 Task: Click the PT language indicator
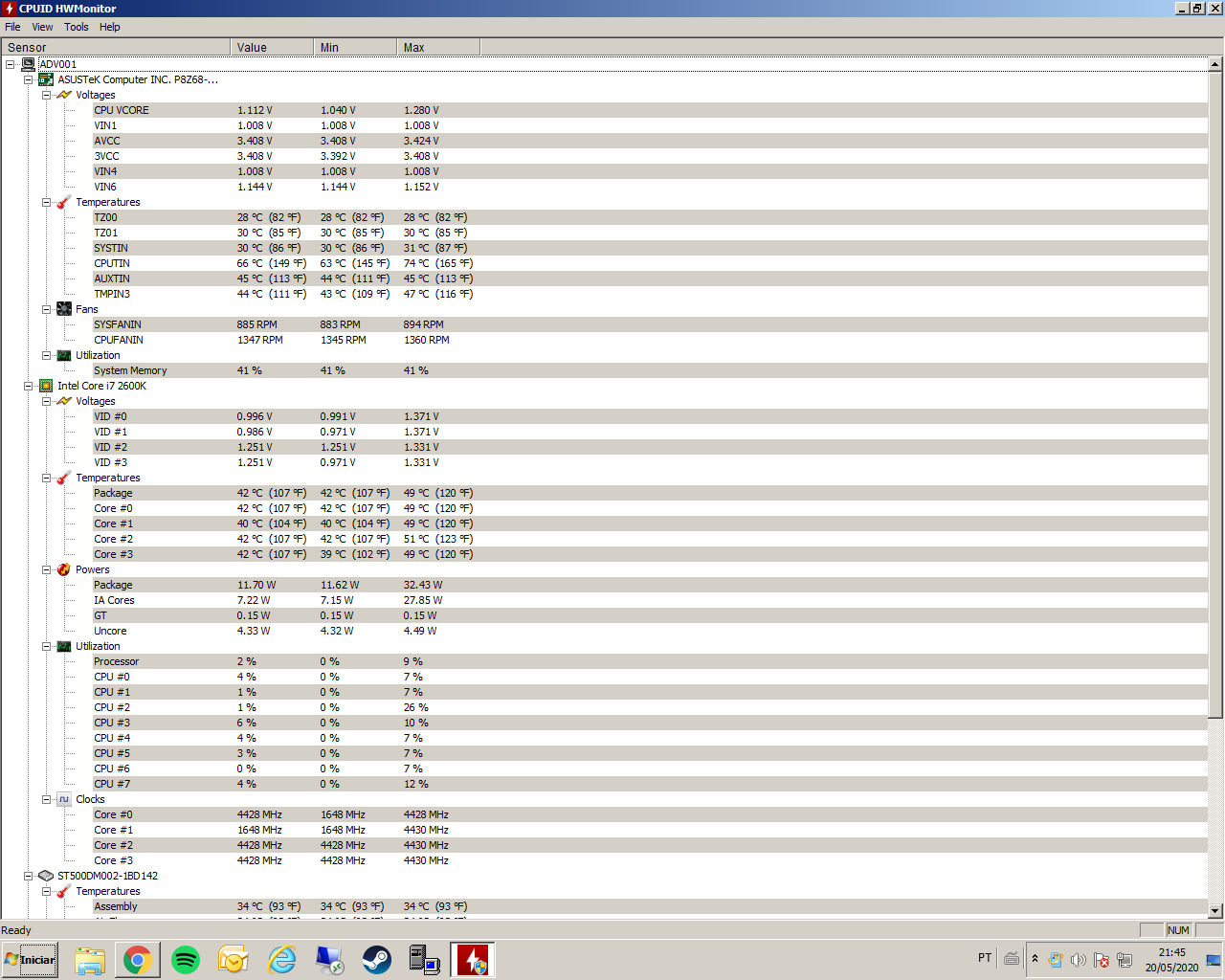click(985, 958)
